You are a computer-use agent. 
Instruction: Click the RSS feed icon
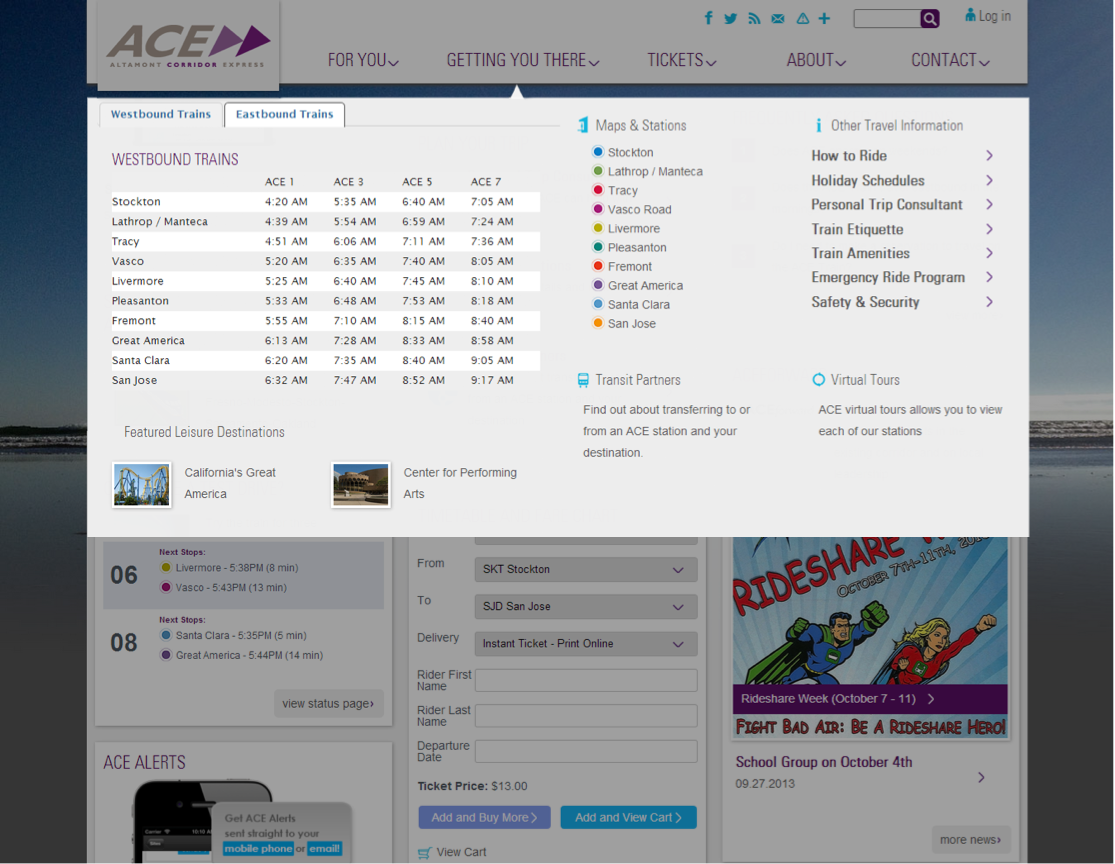(x=754, y=18)
